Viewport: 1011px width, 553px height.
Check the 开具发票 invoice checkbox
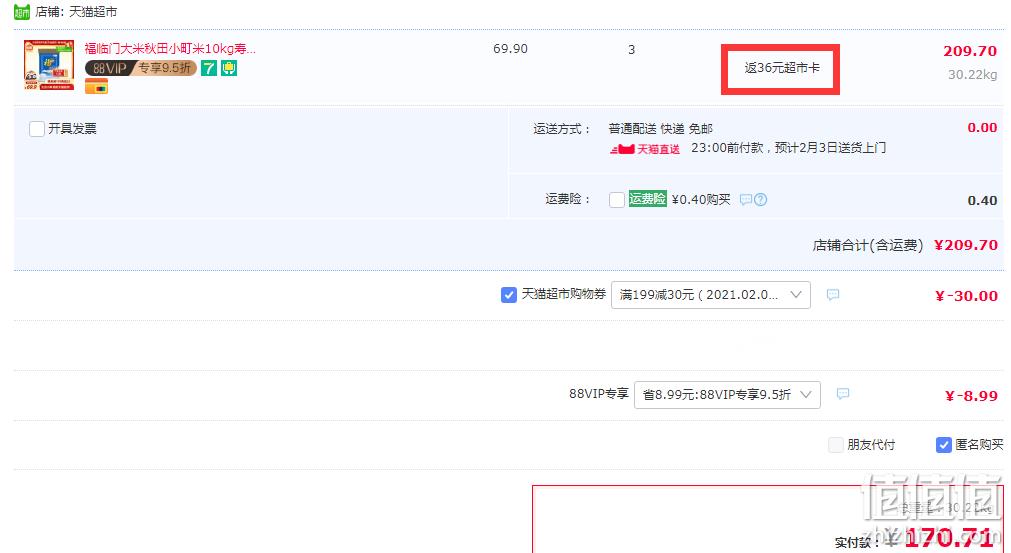37,128
